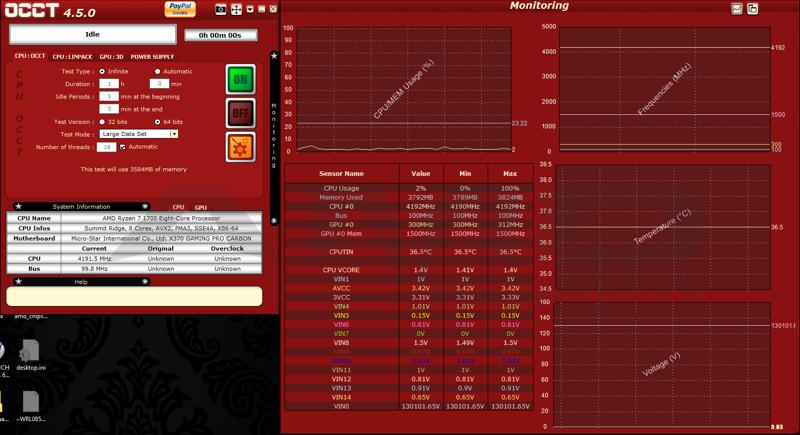Collapse the System Information panel with round button
Viewport: 800px width, 435px height.
[145, 207]
